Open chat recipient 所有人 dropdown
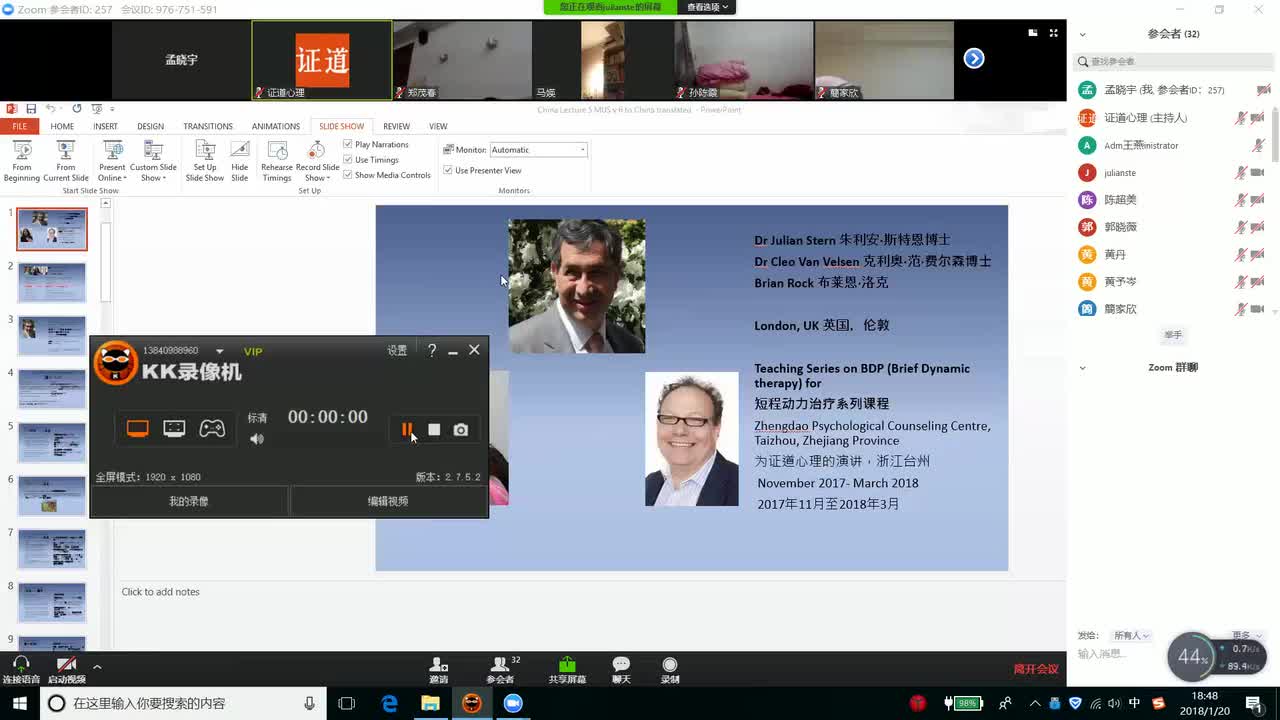 [1131, 635]
